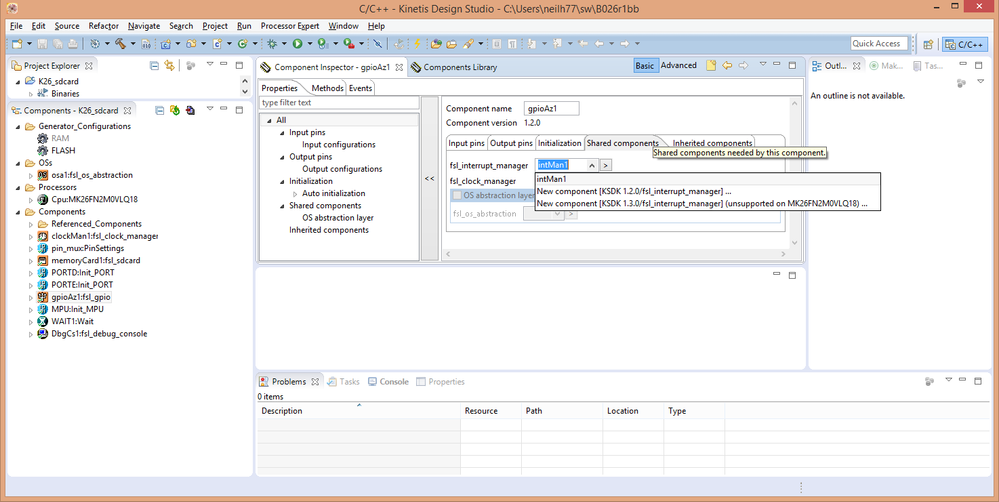Open Component Inspector view menu triangle
The image size is (999, 502).
point(762,65)
